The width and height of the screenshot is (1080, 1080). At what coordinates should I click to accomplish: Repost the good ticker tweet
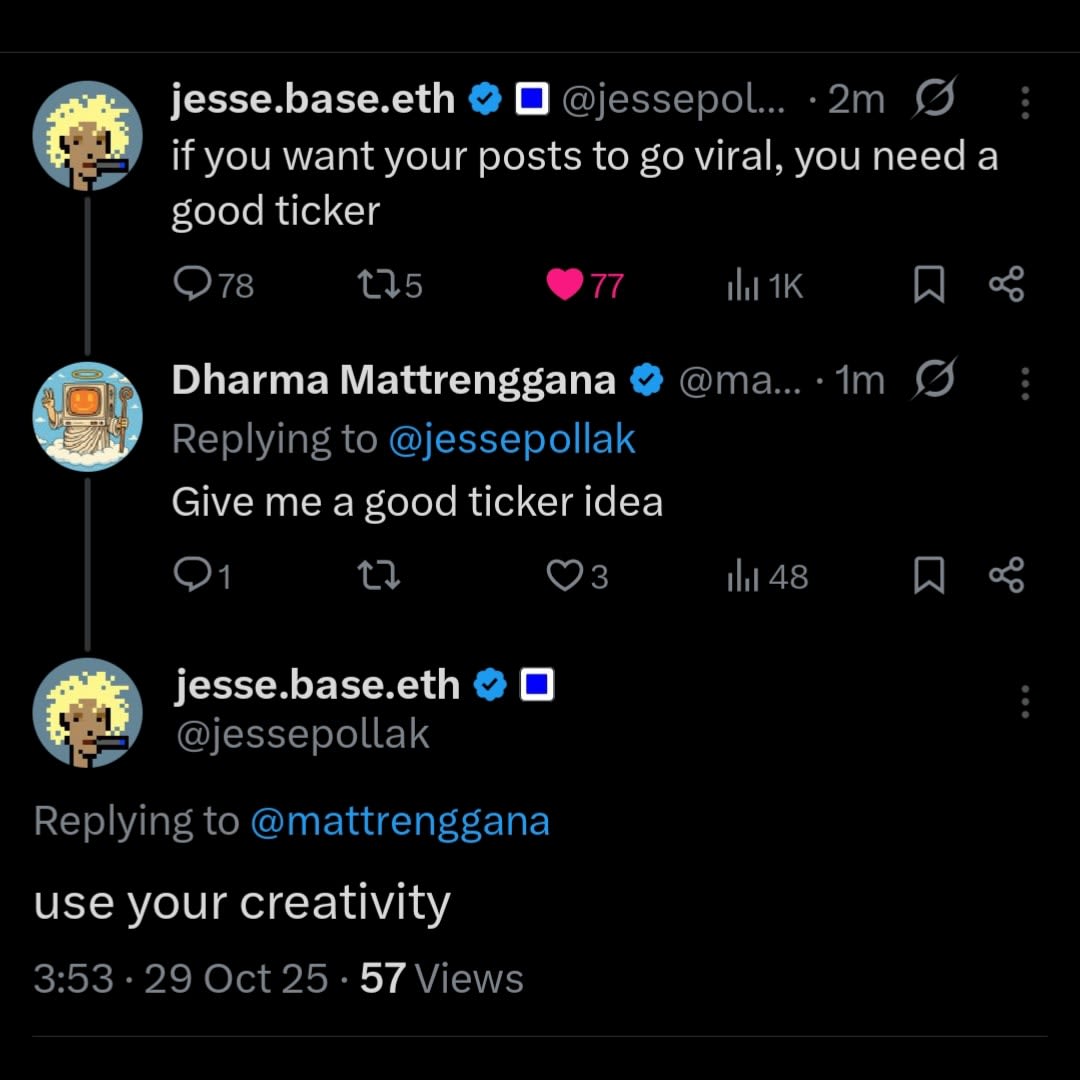[x=378, y=287]
